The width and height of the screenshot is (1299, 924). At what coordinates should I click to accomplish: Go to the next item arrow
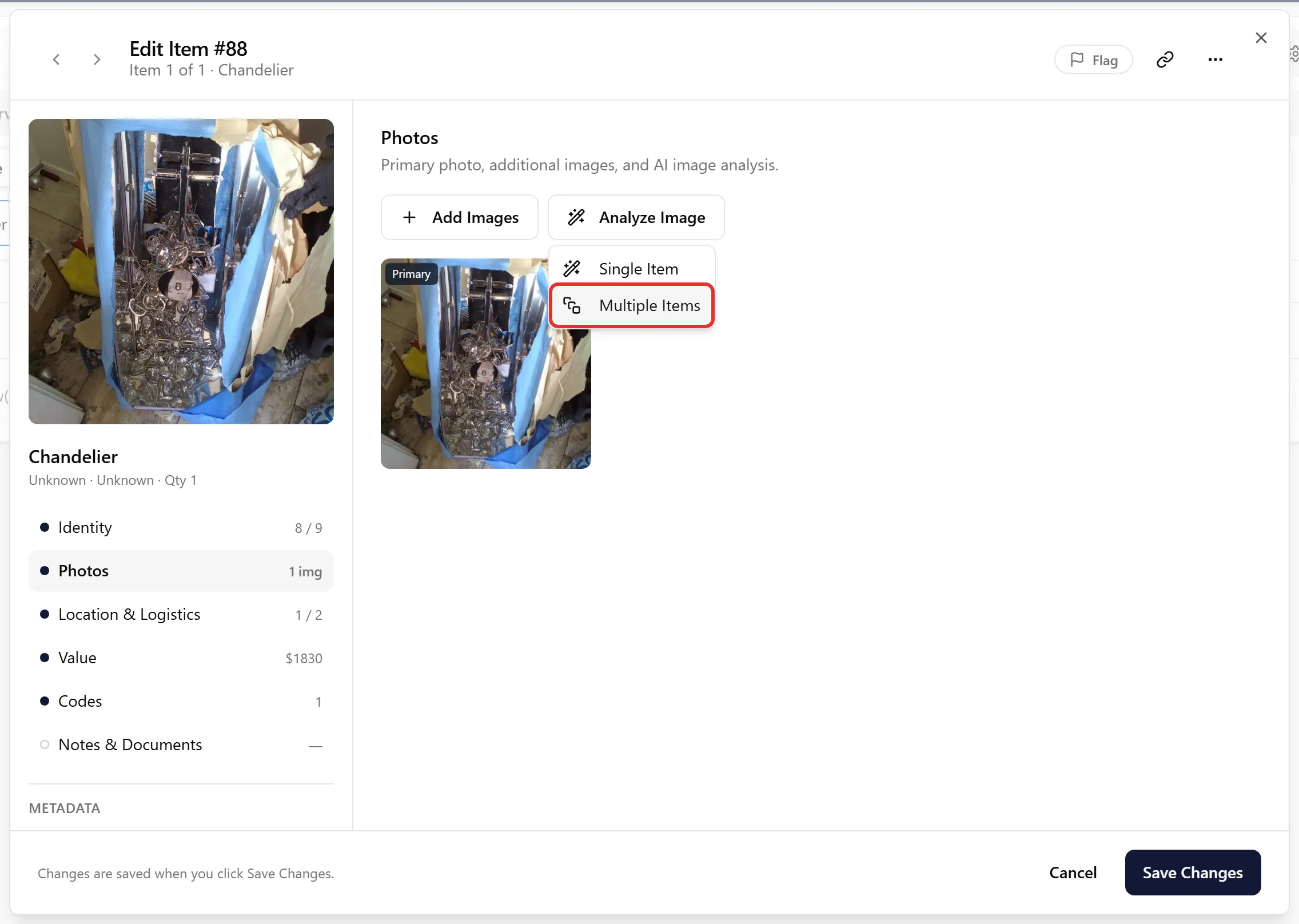click(x=97, y=59)
